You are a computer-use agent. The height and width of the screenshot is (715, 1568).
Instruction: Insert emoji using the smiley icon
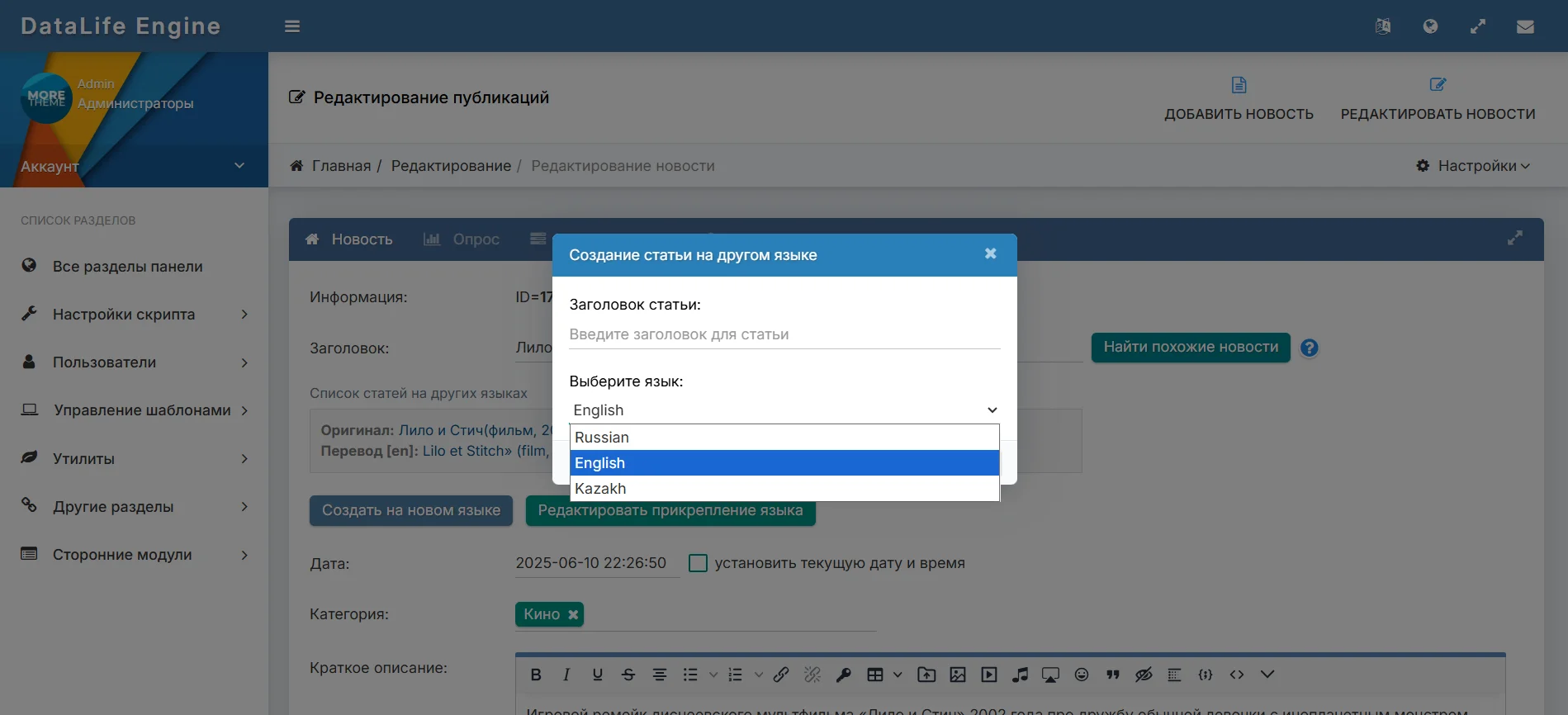(1082, 675)
